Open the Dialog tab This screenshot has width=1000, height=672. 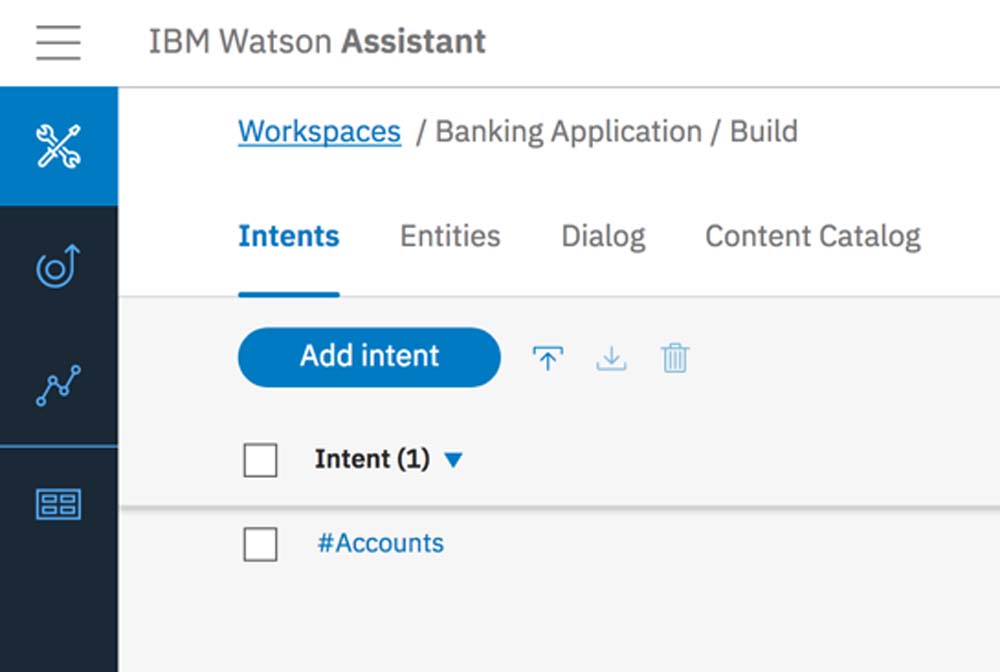(x=603, y=237)
